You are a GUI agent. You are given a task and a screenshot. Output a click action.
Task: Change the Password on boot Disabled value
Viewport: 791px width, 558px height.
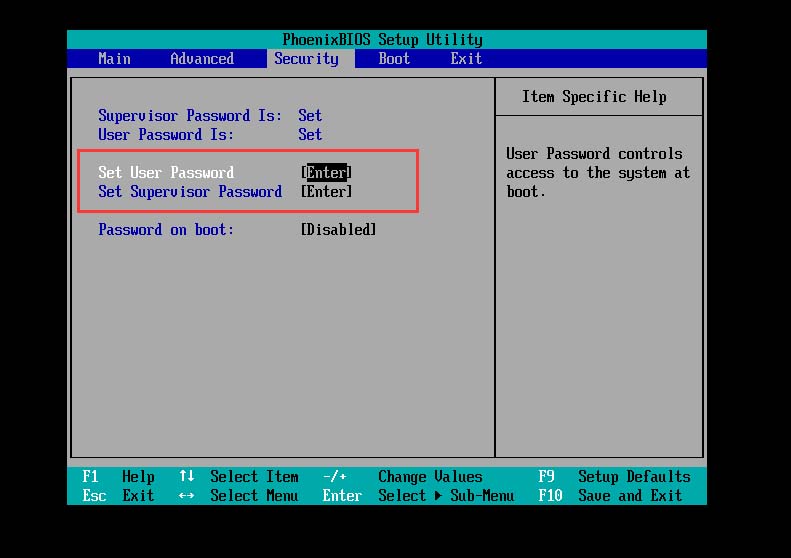(338, 230)
